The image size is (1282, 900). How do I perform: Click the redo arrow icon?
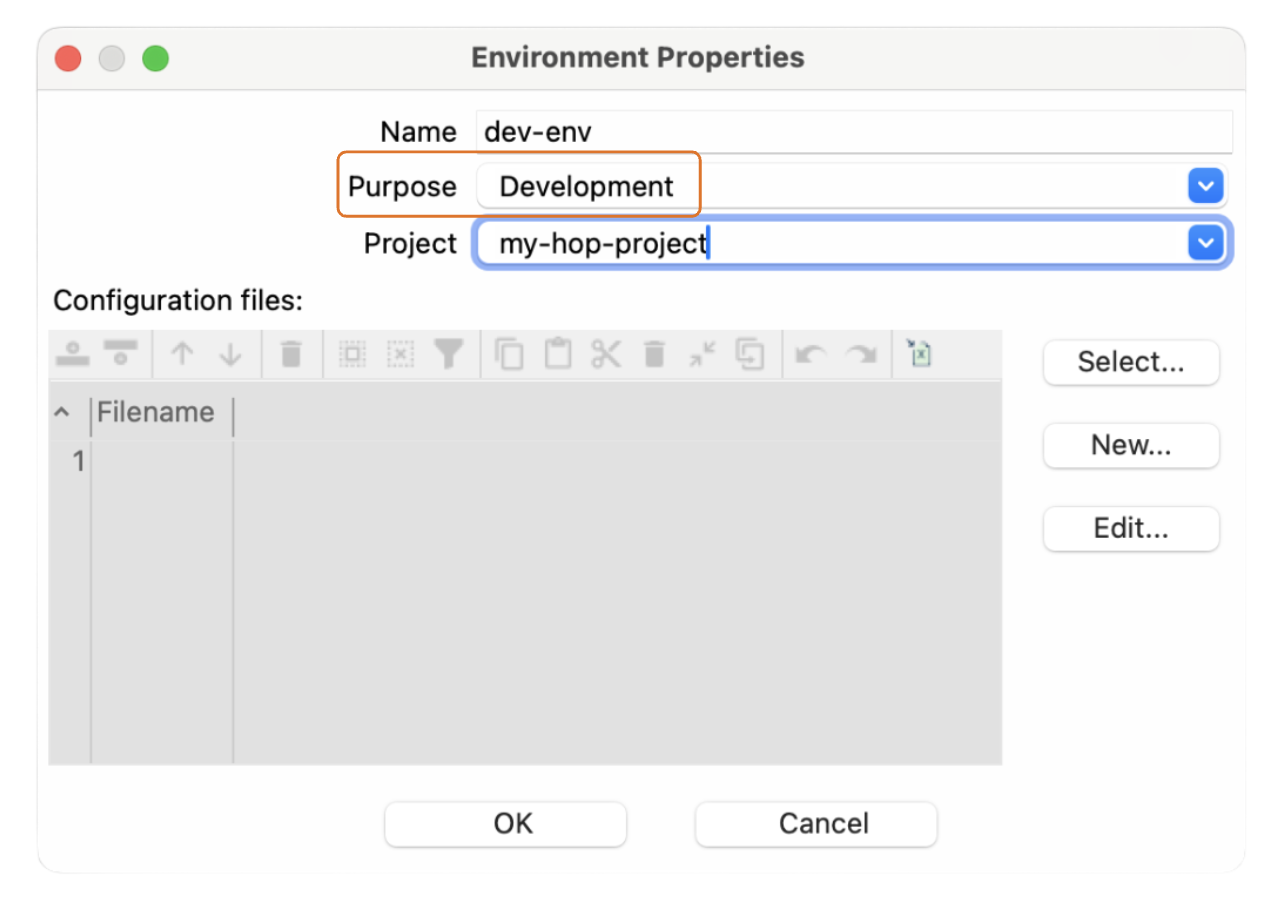pos(859,354)
